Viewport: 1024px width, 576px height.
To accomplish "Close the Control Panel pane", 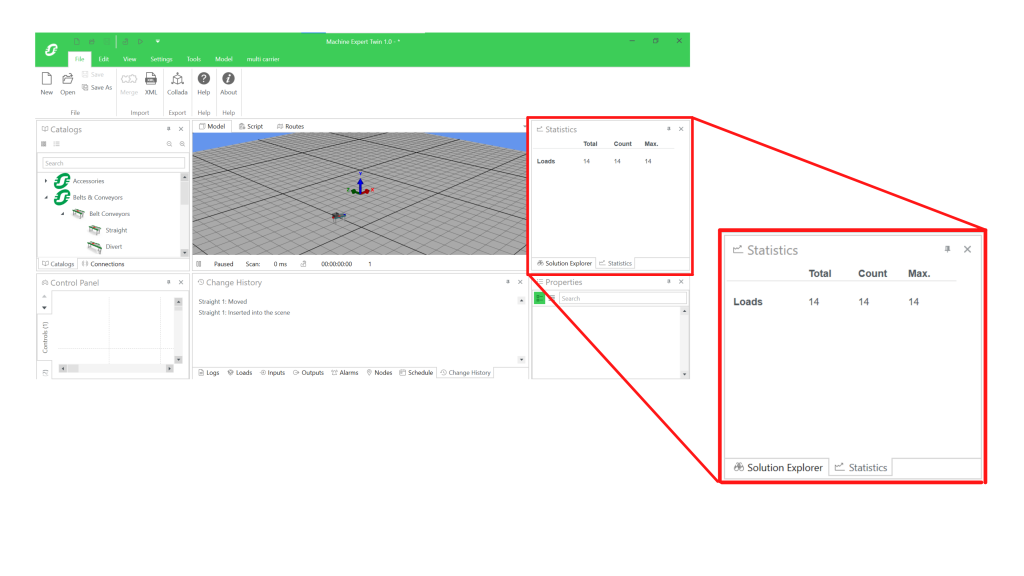I will (x=181, y=282).
